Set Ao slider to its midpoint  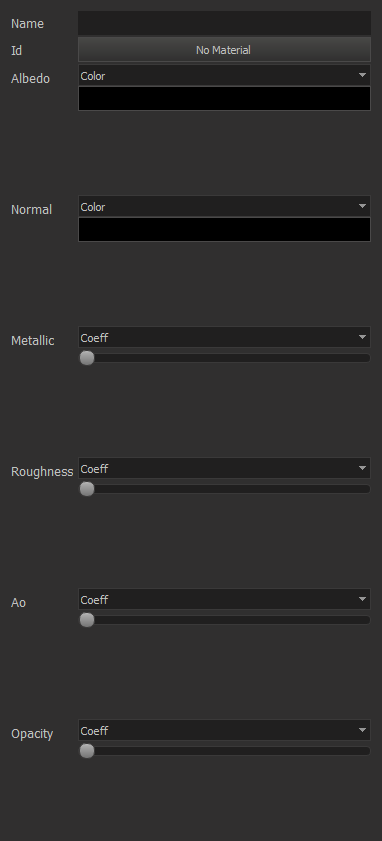[x=225, y=619]
